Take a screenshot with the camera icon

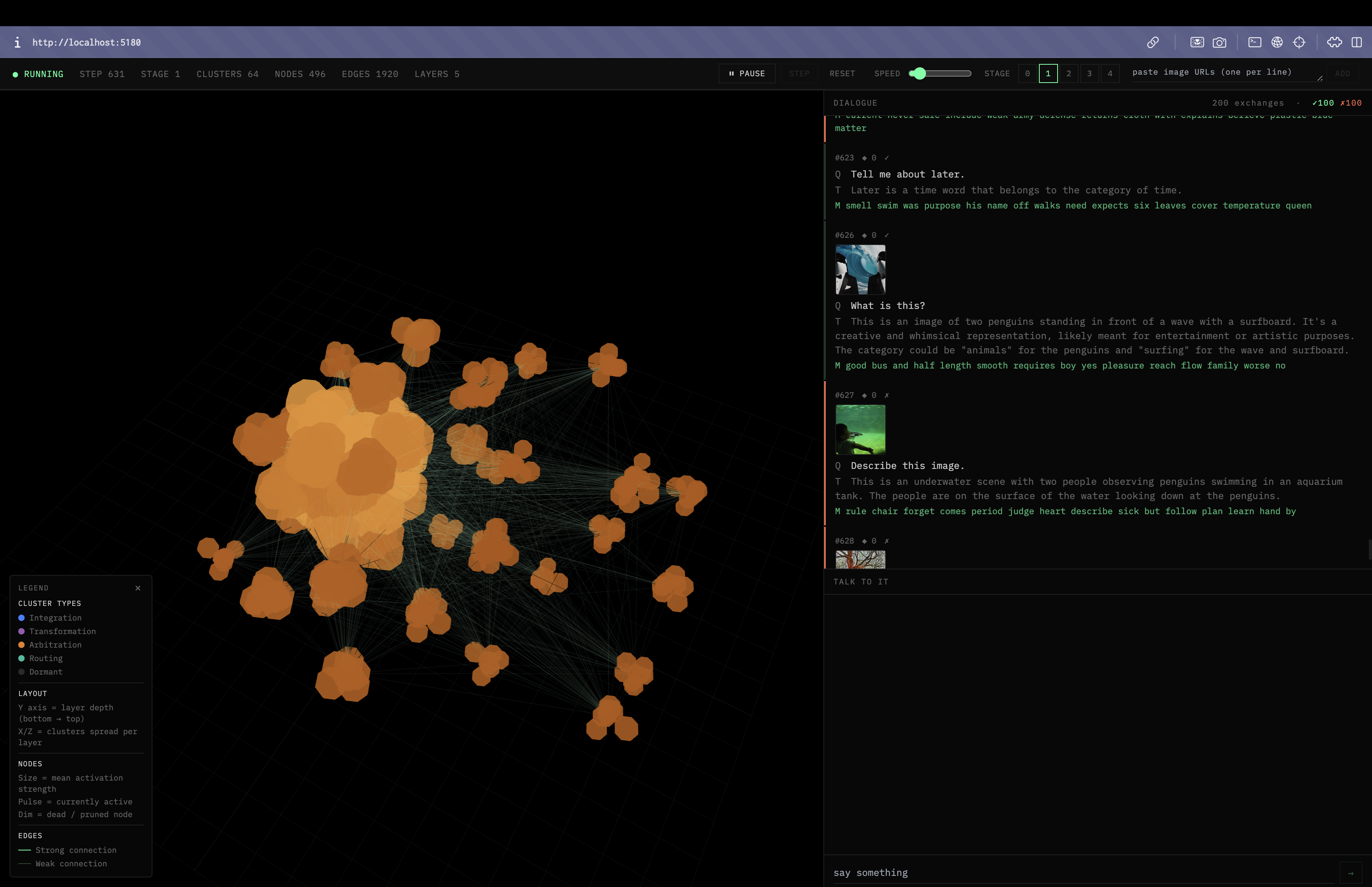coord(1220,42)
